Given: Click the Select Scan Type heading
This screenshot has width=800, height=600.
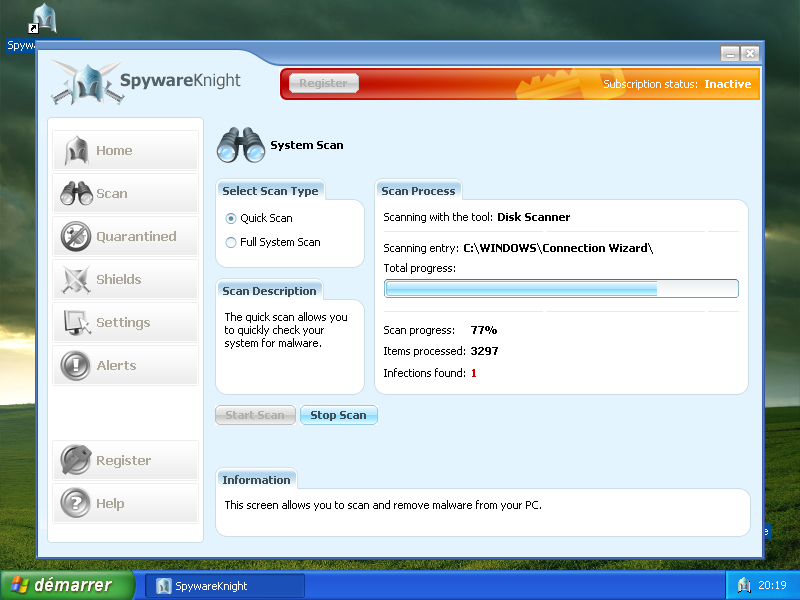Looking at the screenshot, I should coord(270,191).
